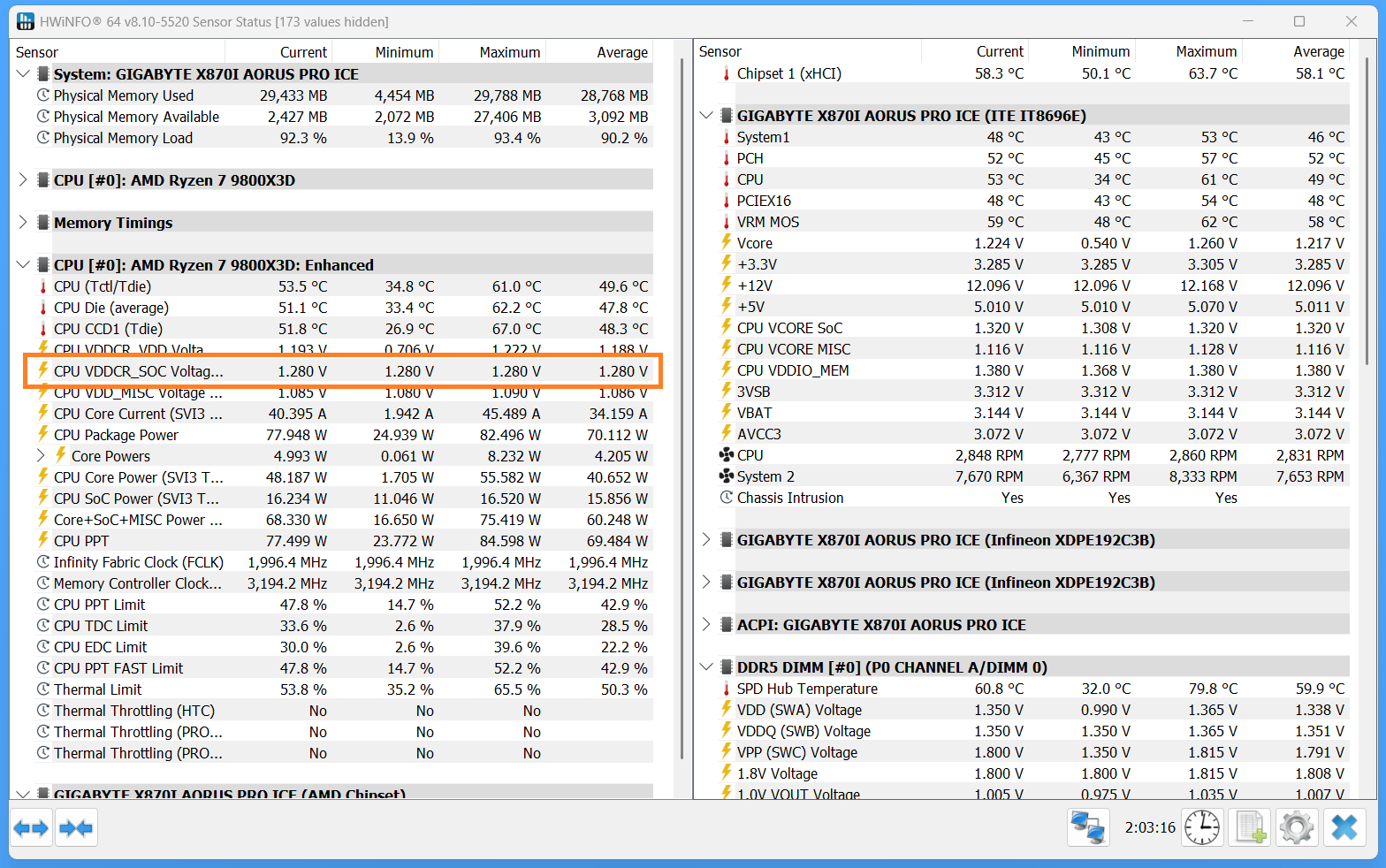The width and height of the screenshot is (1386, 868).
Task: Select the Memory Controller Clock row
Action: click(343, 583)
